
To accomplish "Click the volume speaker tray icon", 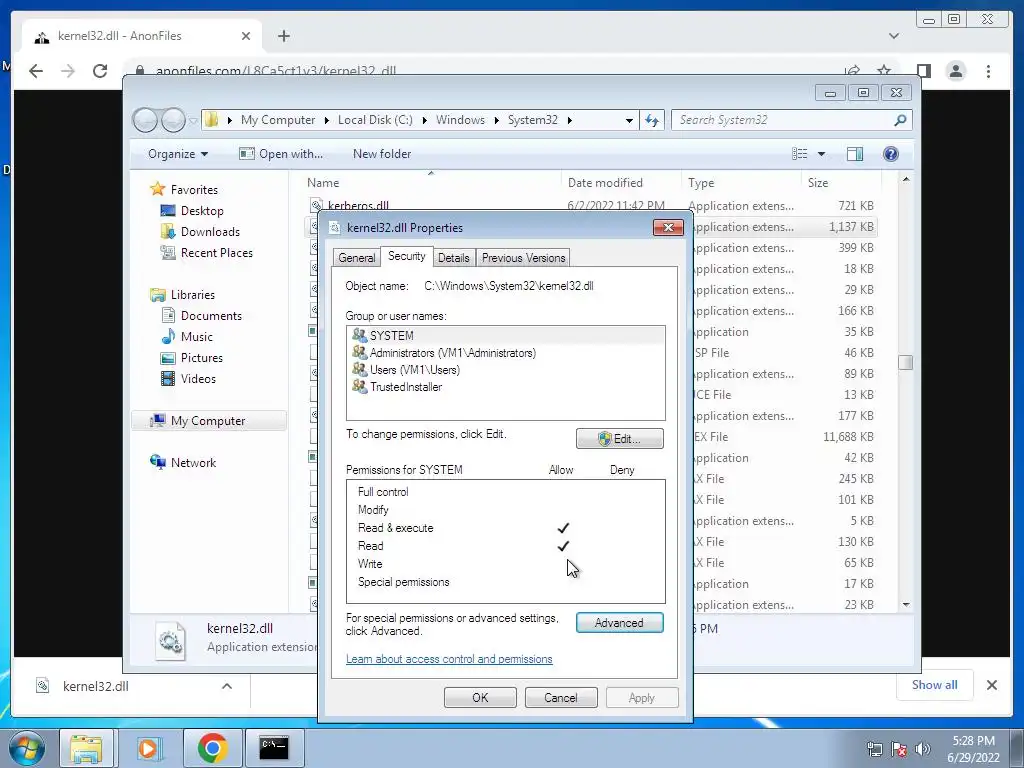I will (x=922, y=749).
